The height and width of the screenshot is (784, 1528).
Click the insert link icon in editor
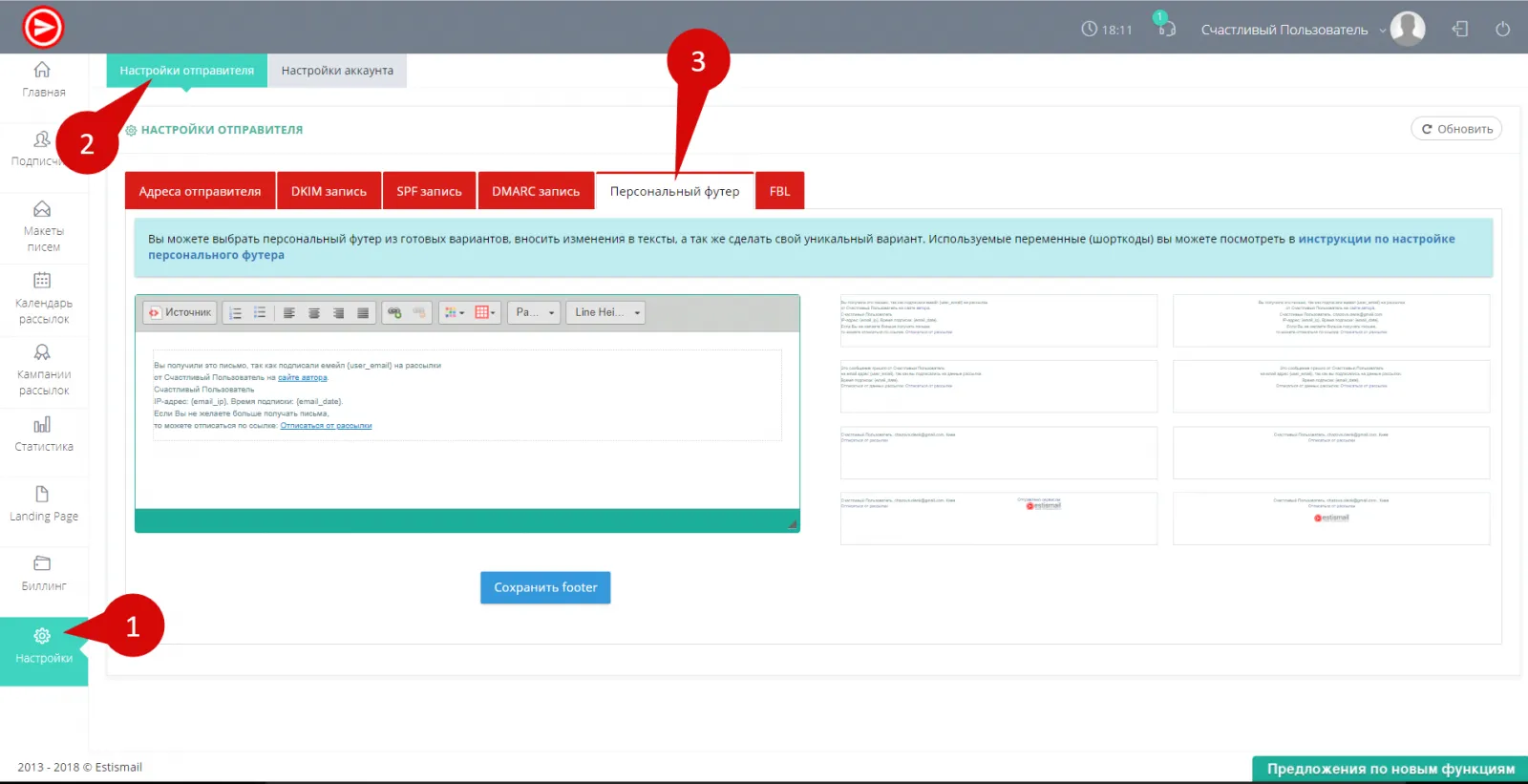click(x=394, y=313)
